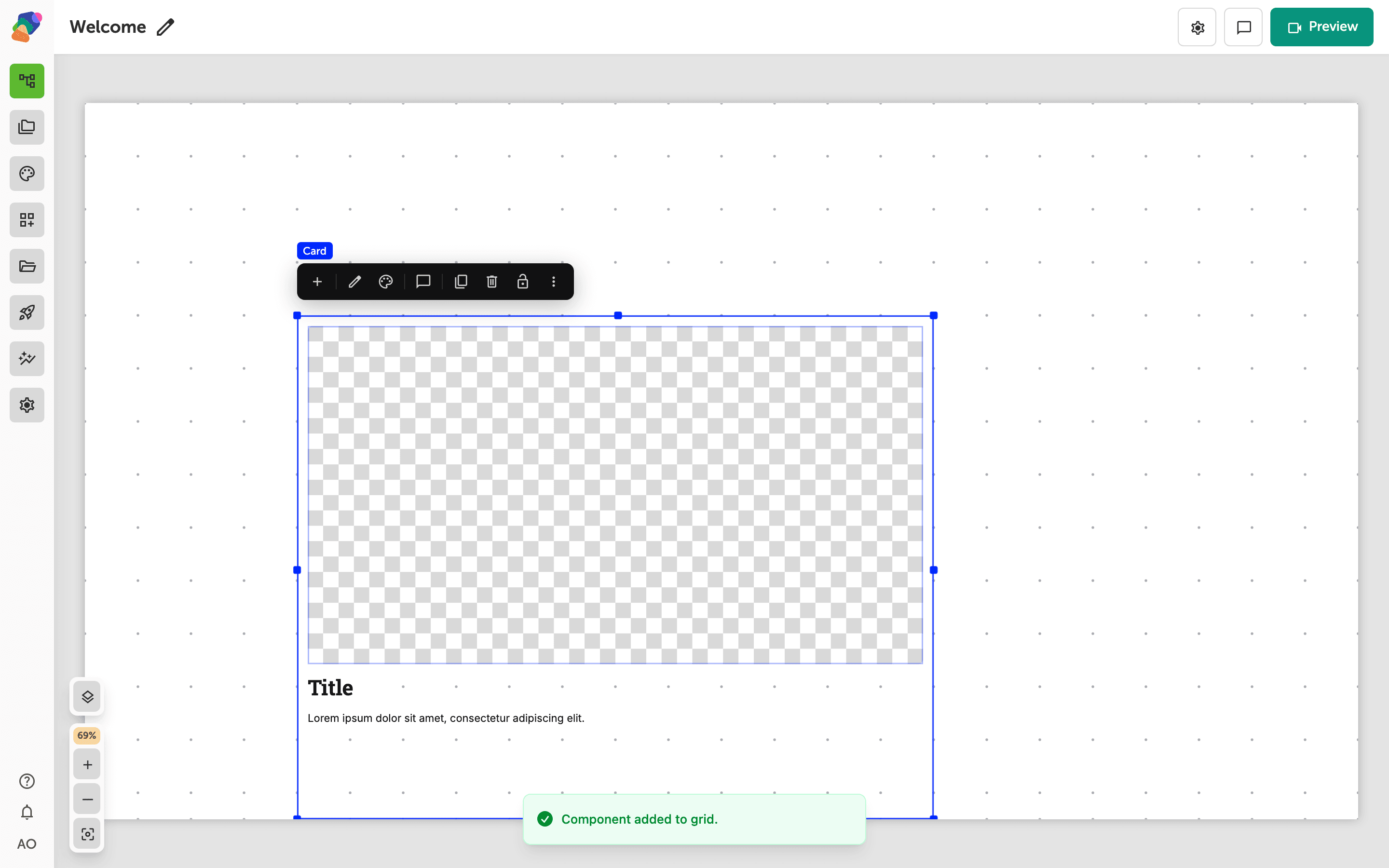Select the card image placeholder
Image resolution: width=1389 pixels, height=868 pixels.
pyautogui.click(x=615, y=495)
